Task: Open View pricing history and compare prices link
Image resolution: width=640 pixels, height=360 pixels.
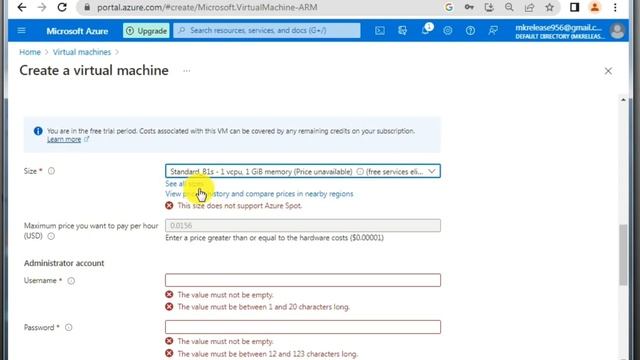Action: coord(259,194)
